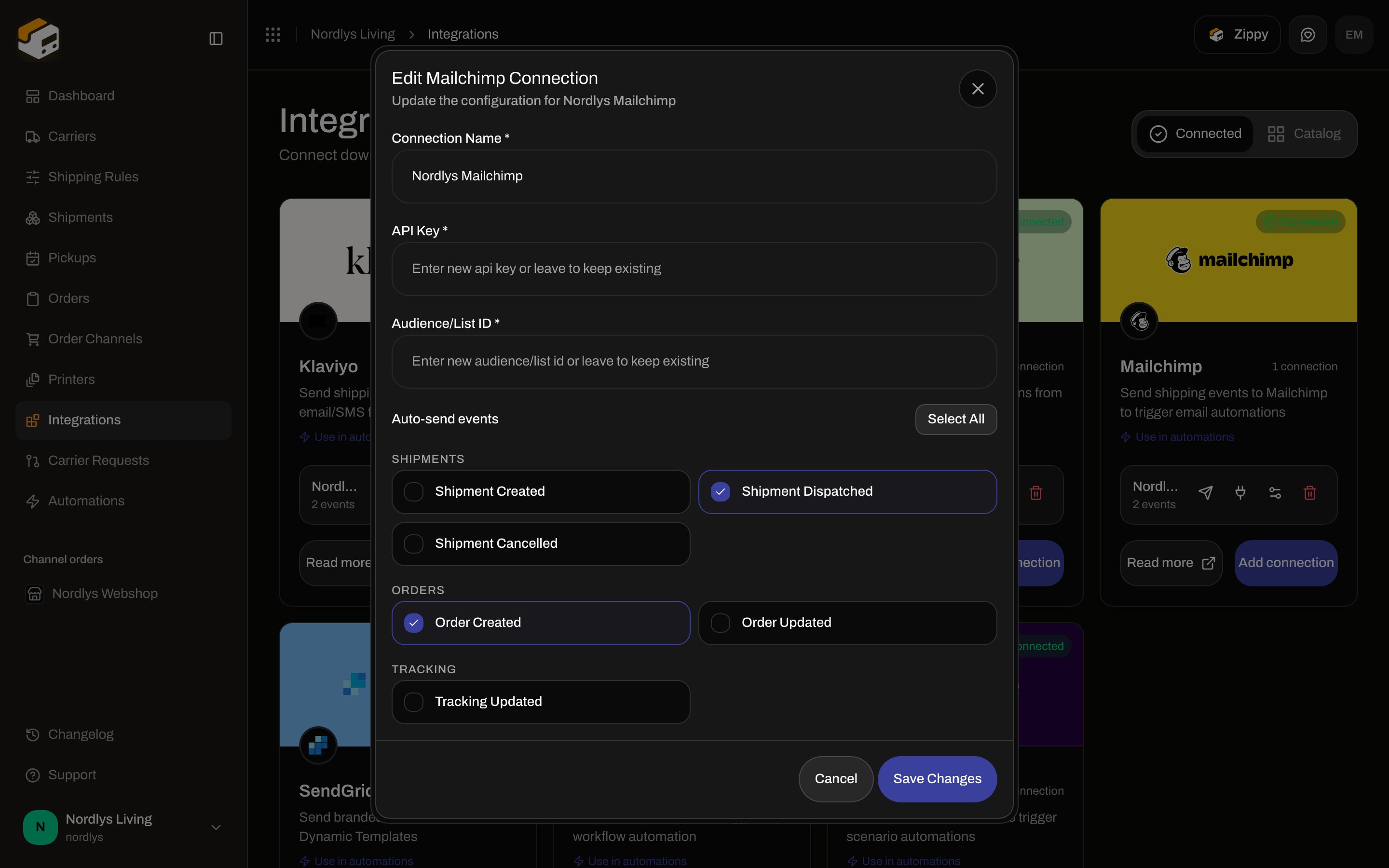This screenshot has height=868, width=1389.
Task: Click the Pickups calendar icon
Action: coord(33,258)
